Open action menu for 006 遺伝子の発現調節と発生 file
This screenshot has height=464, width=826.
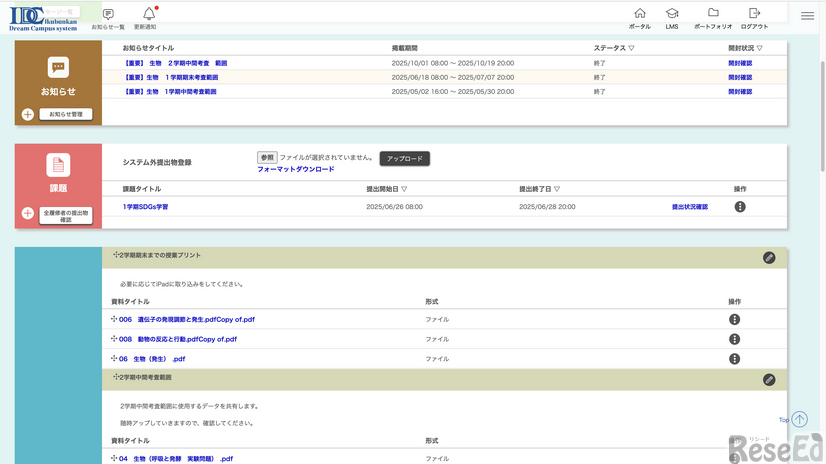pos(734,319)
